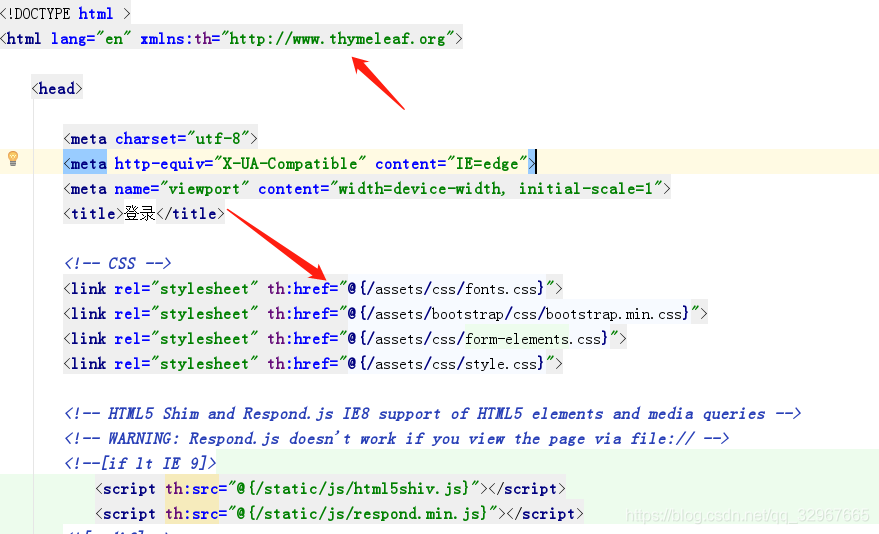Click the 登录 title text

(x=140, y=213)
